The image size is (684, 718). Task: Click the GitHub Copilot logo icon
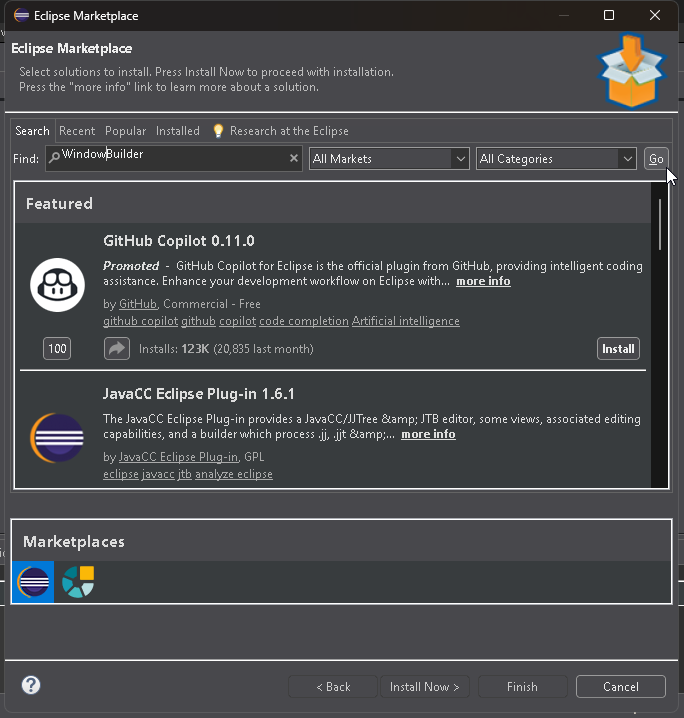57,285
